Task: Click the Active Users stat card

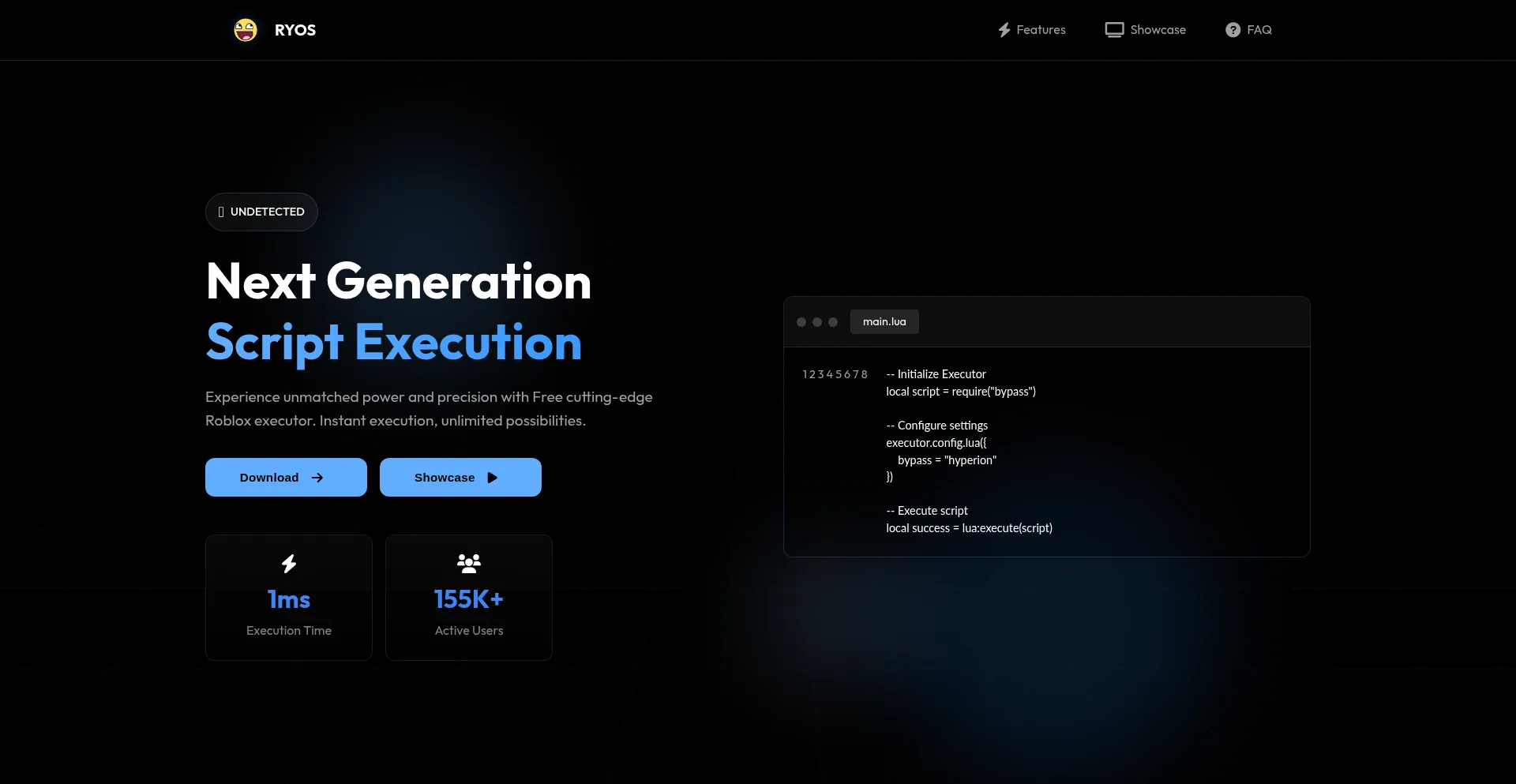Action: 469,598
